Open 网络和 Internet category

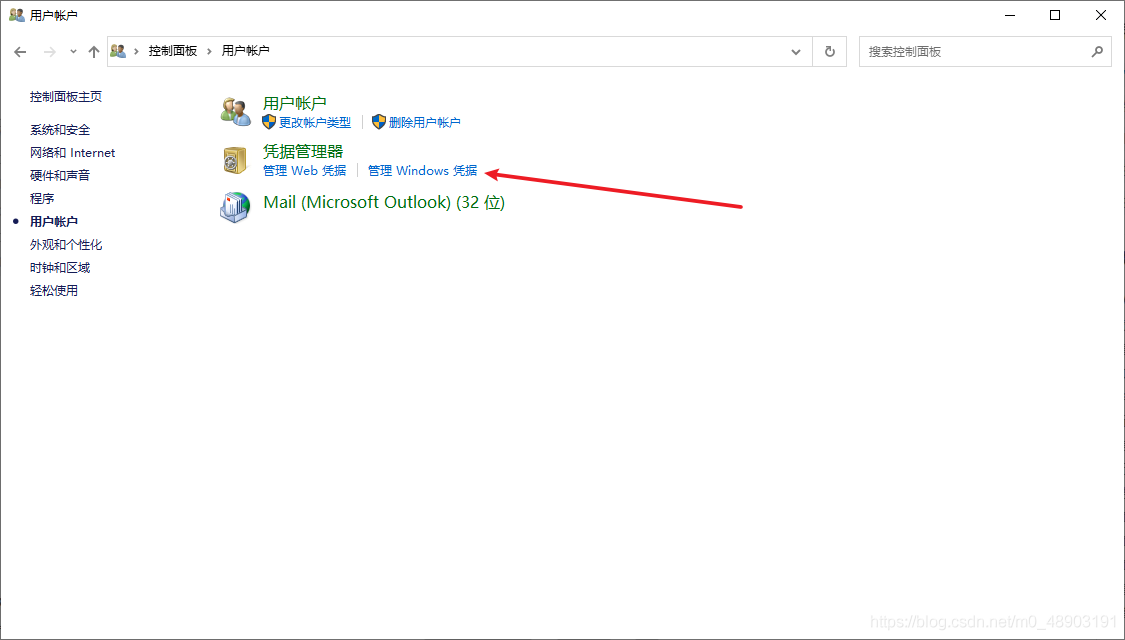(x=72, y=153)
